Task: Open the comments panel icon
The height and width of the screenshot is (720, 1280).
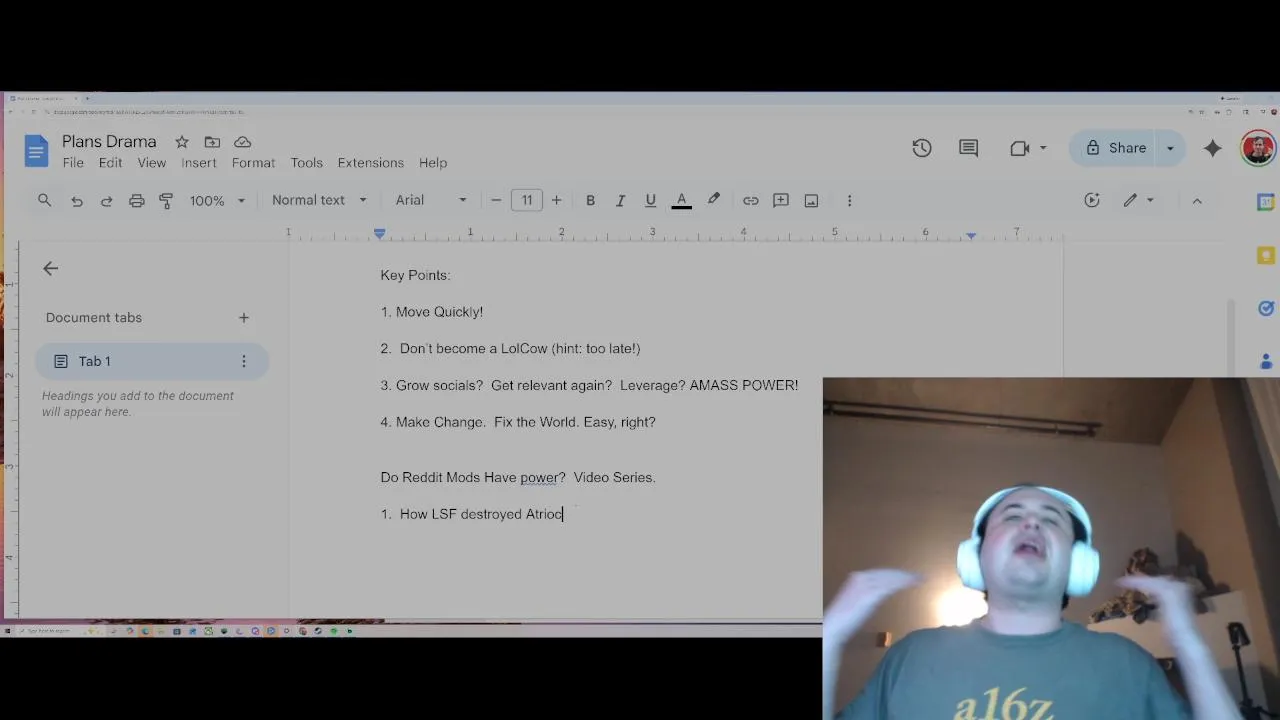Action: (x=968, y=148)
